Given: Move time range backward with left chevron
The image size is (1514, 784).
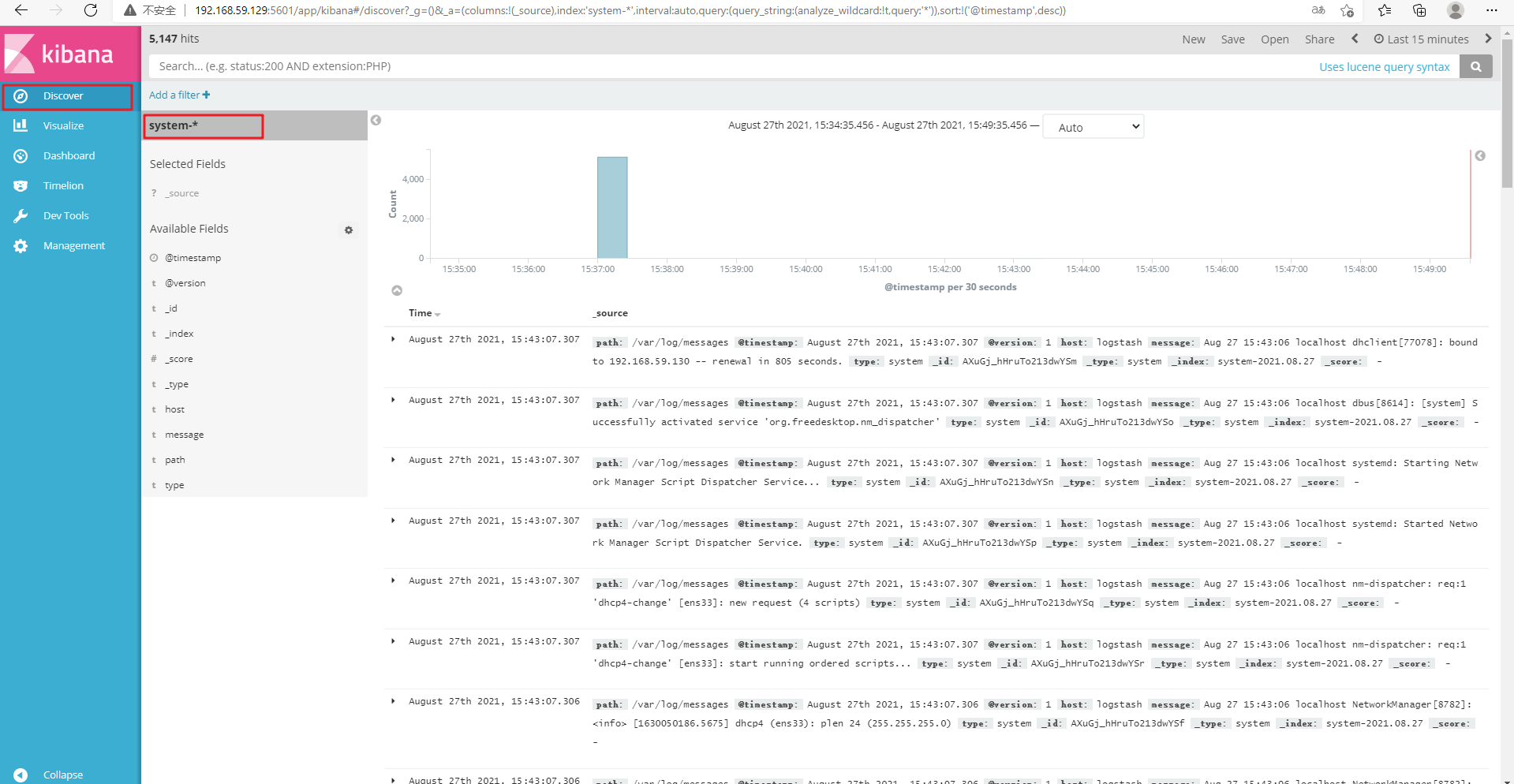Looking at the screenshot, I should point(1355,39).
